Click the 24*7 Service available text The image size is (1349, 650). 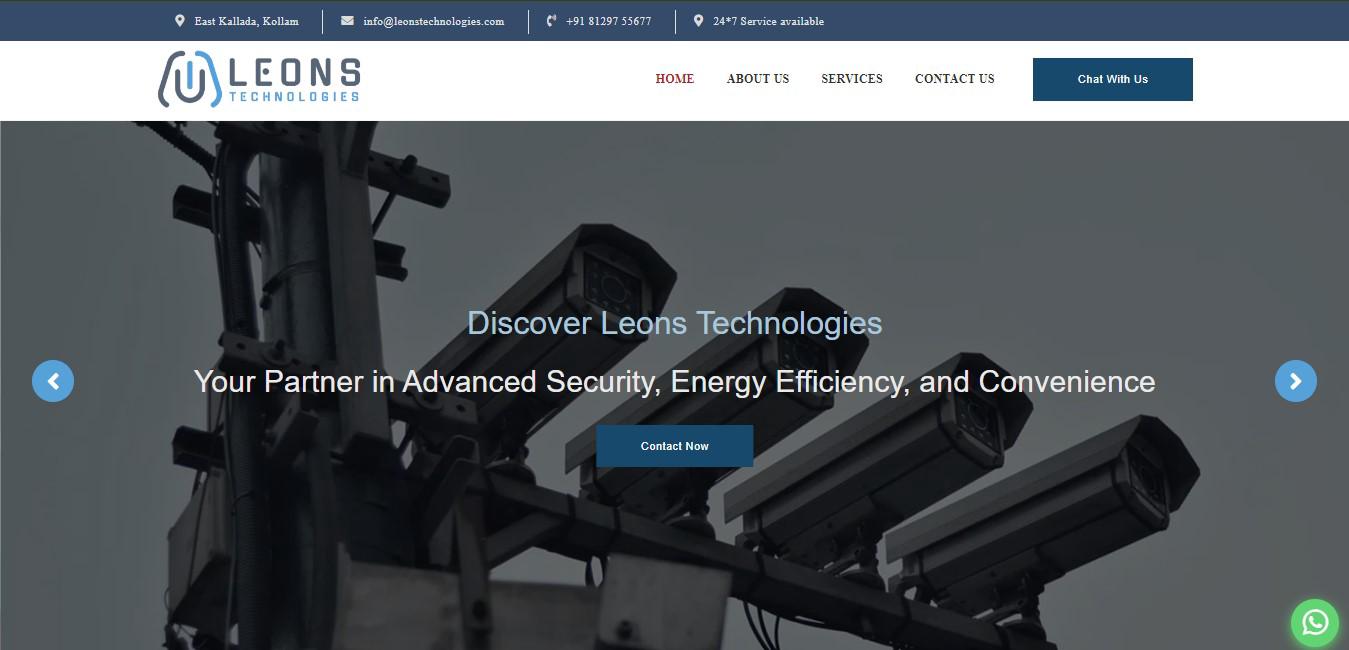[768, 21]
